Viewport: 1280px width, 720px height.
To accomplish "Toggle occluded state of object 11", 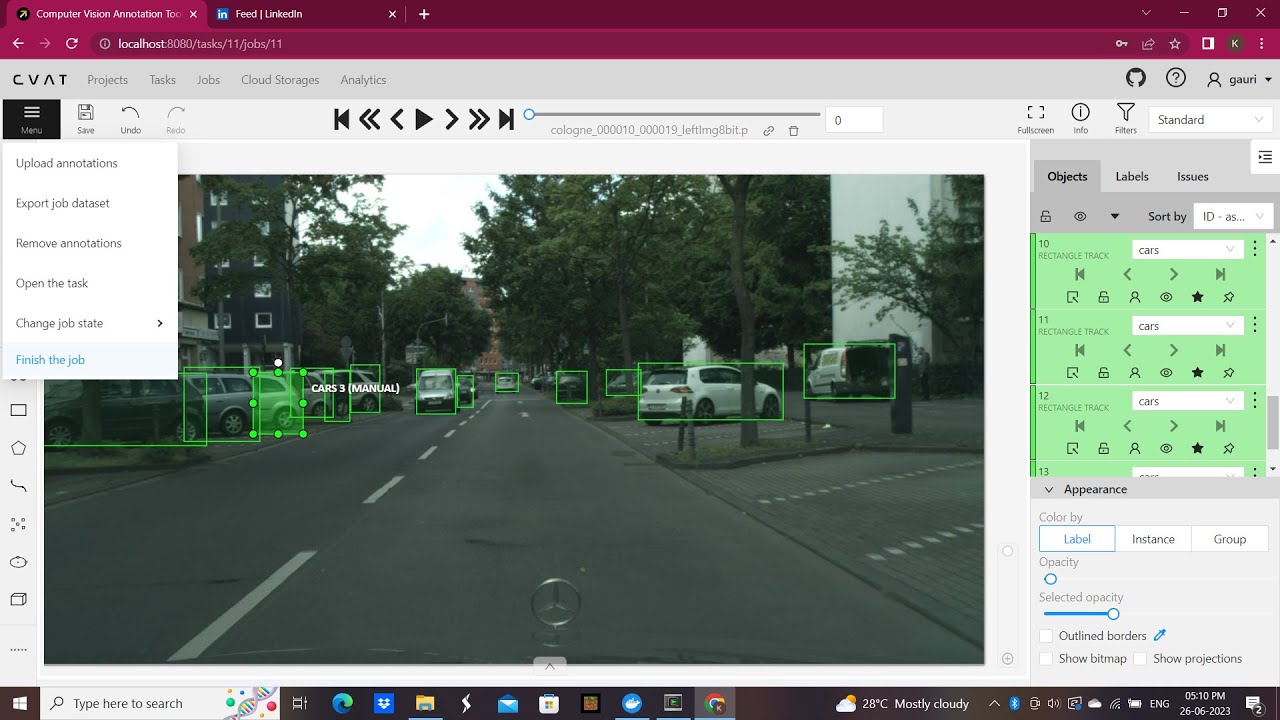I will (1135, 373).
